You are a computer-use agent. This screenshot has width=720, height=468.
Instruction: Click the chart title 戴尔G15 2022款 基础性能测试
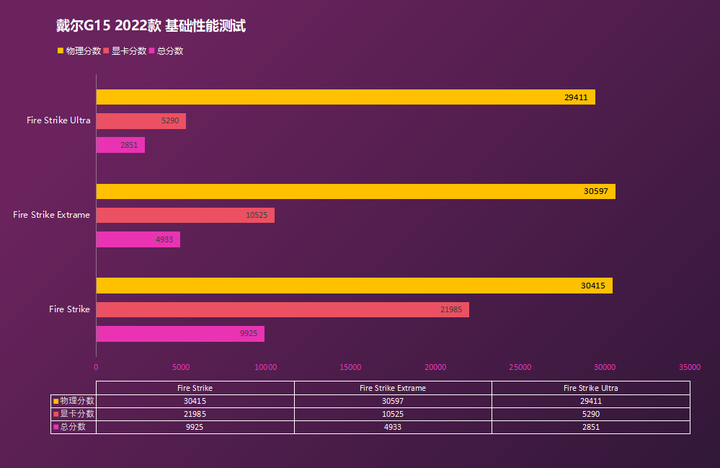click(151, 26)
